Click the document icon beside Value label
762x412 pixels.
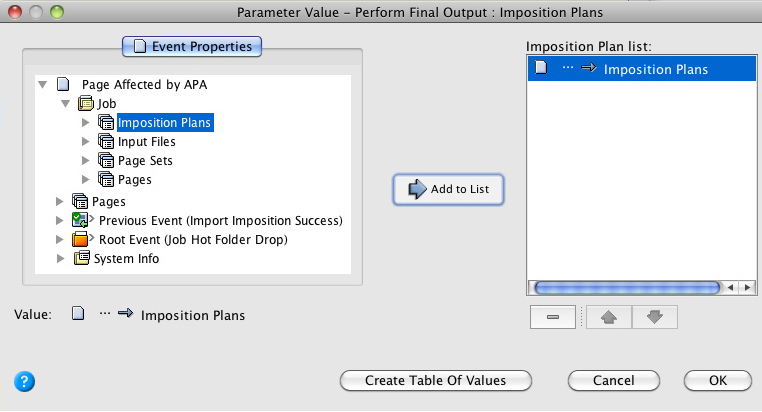point(78,313)
